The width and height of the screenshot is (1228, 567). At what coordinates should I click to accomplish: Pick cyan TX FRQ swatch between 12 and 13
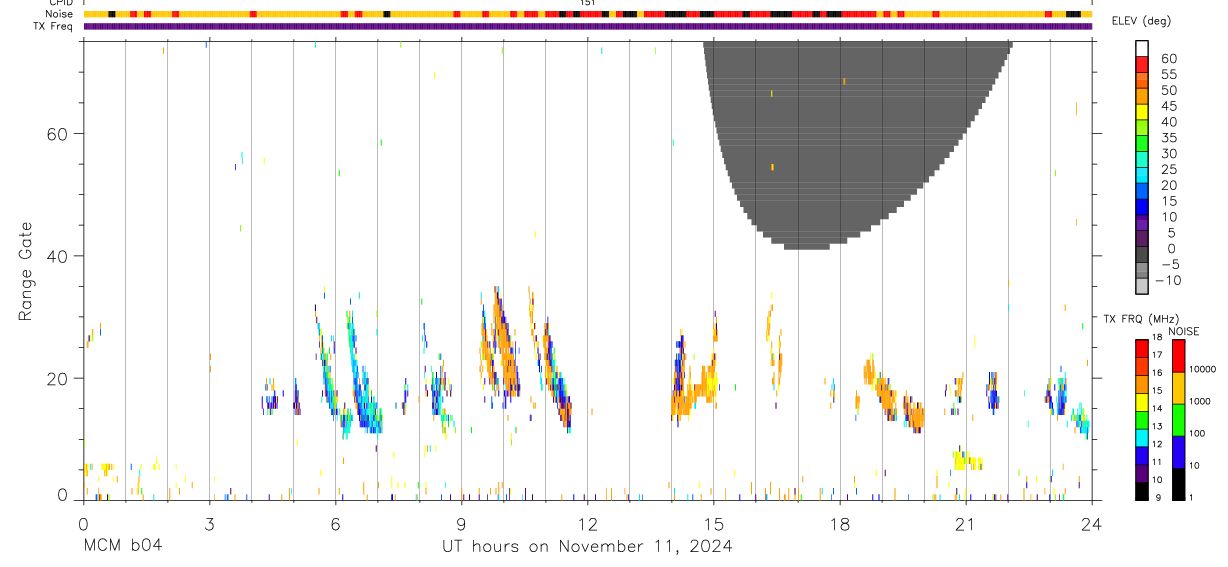(x=1142, y=438)
